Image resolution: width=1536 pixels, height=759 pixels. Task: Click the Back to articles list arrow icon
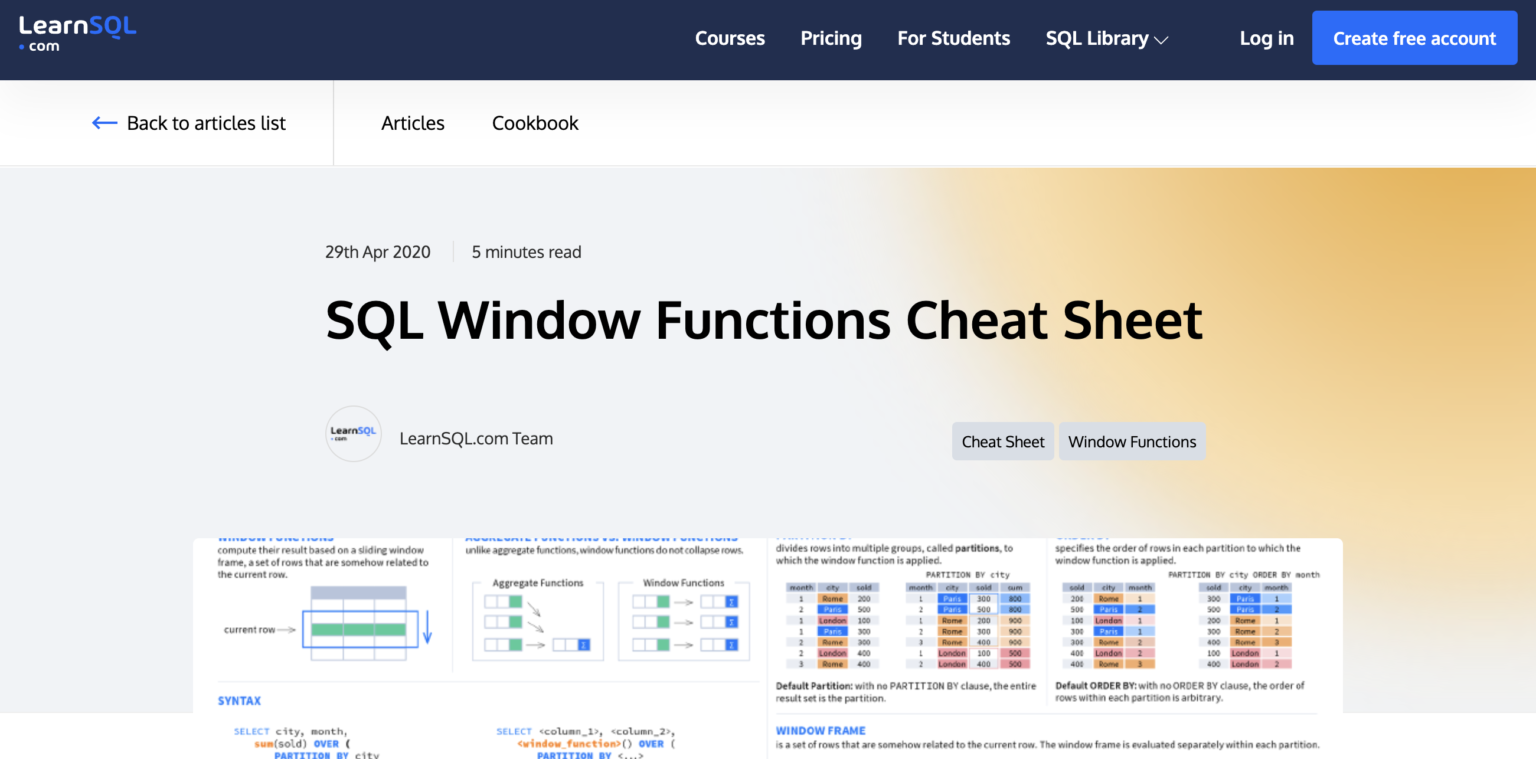coord(104,123)
